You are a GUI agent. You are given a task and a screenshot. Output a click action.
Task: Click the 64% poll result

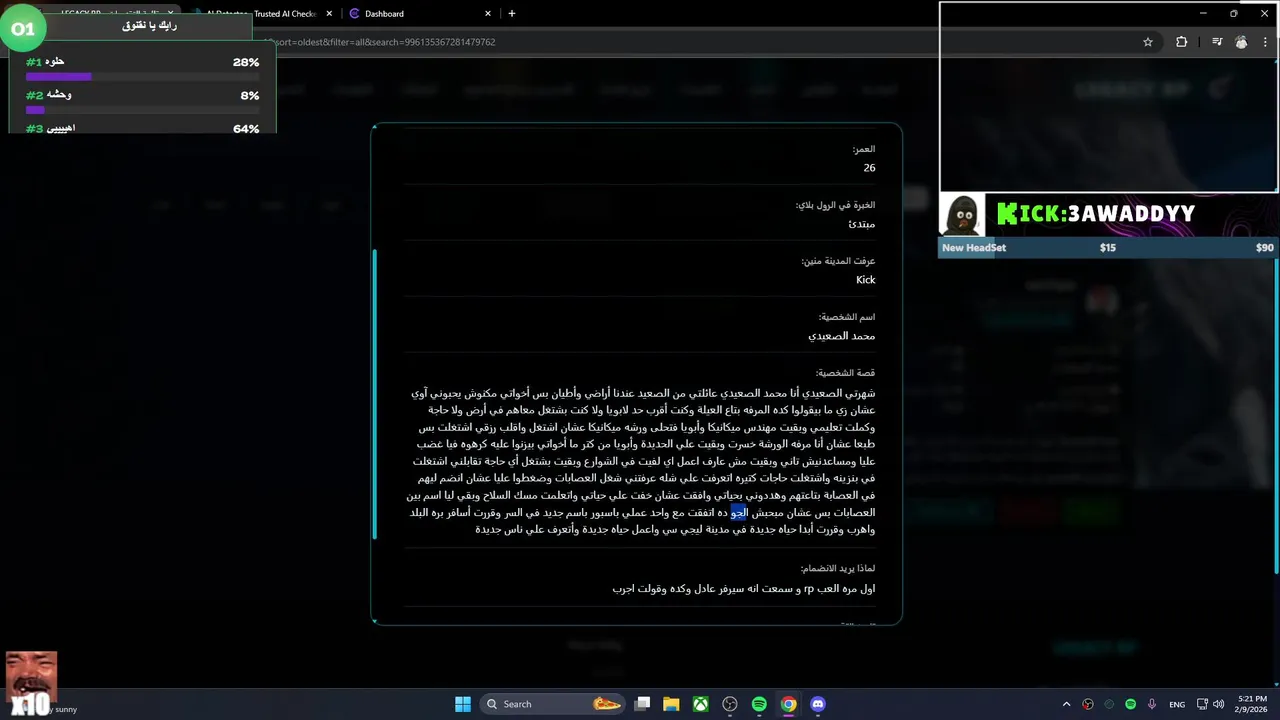click(246, 129)
